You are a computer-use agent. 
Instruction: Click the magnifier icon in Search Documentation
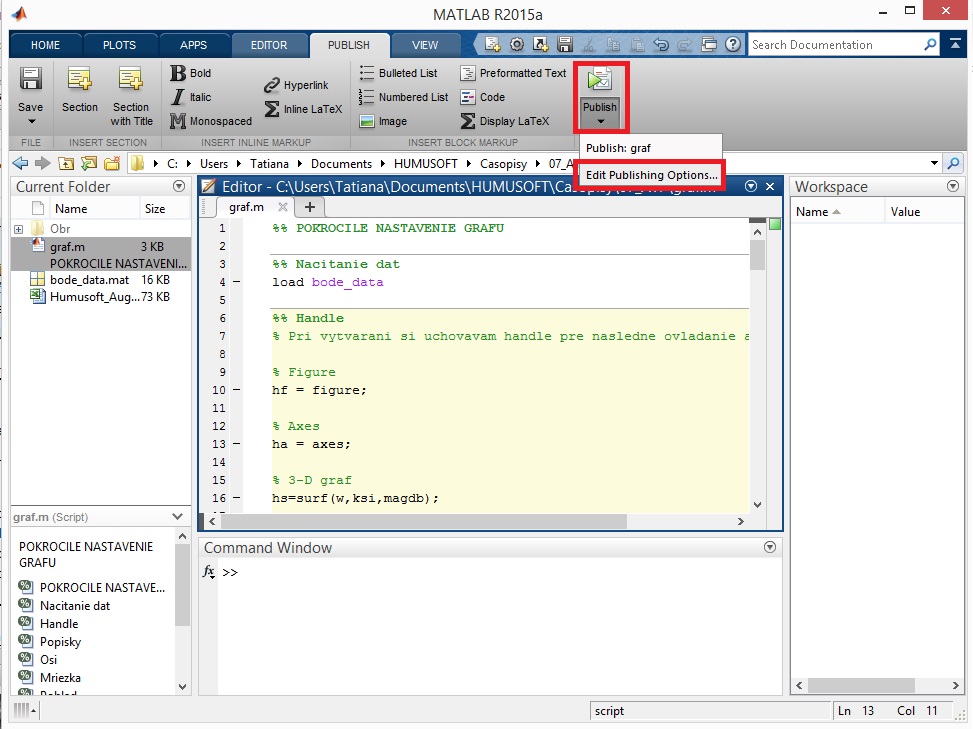[930, 45]
